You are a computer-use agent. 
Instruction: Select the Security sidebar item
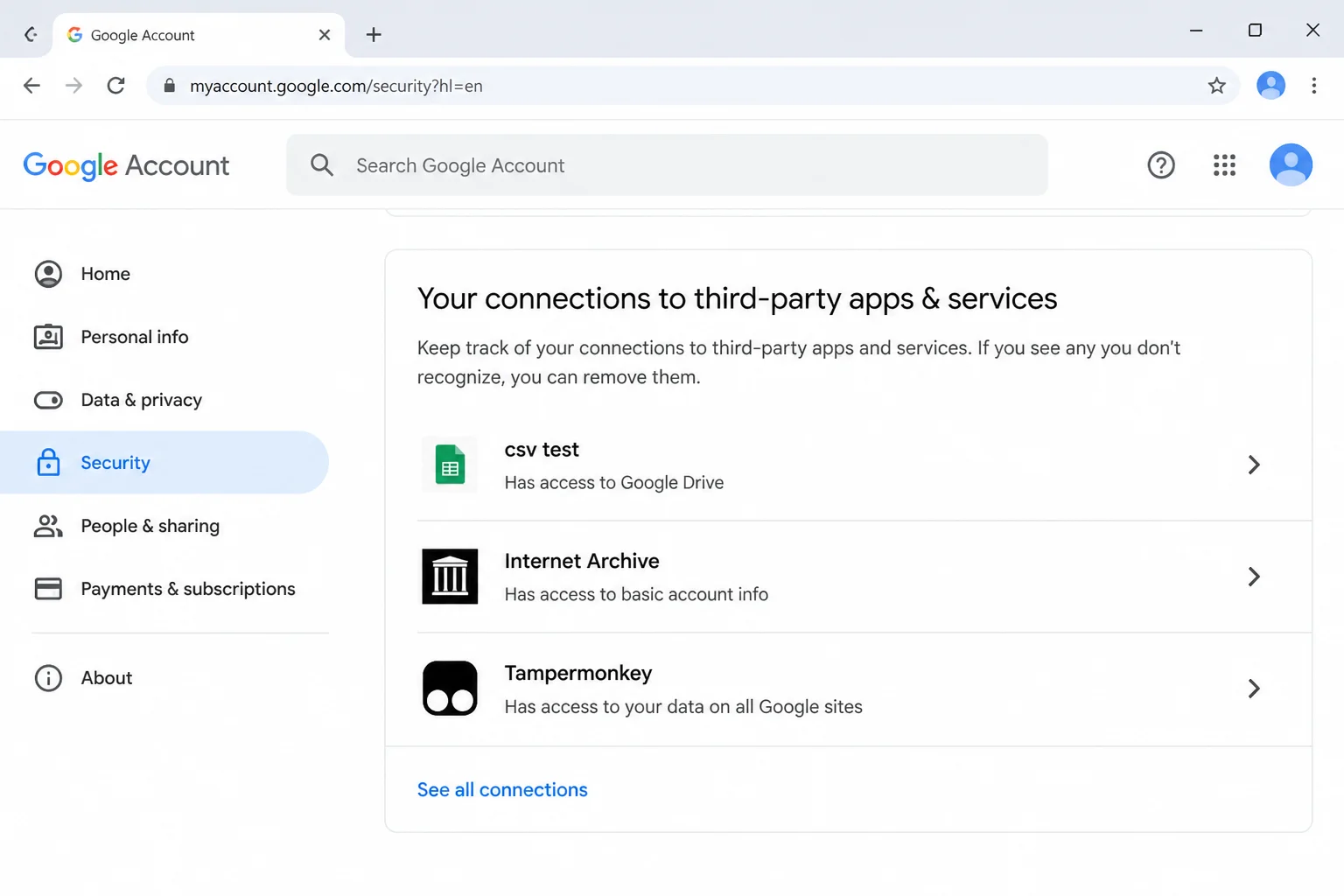point(164,463)
